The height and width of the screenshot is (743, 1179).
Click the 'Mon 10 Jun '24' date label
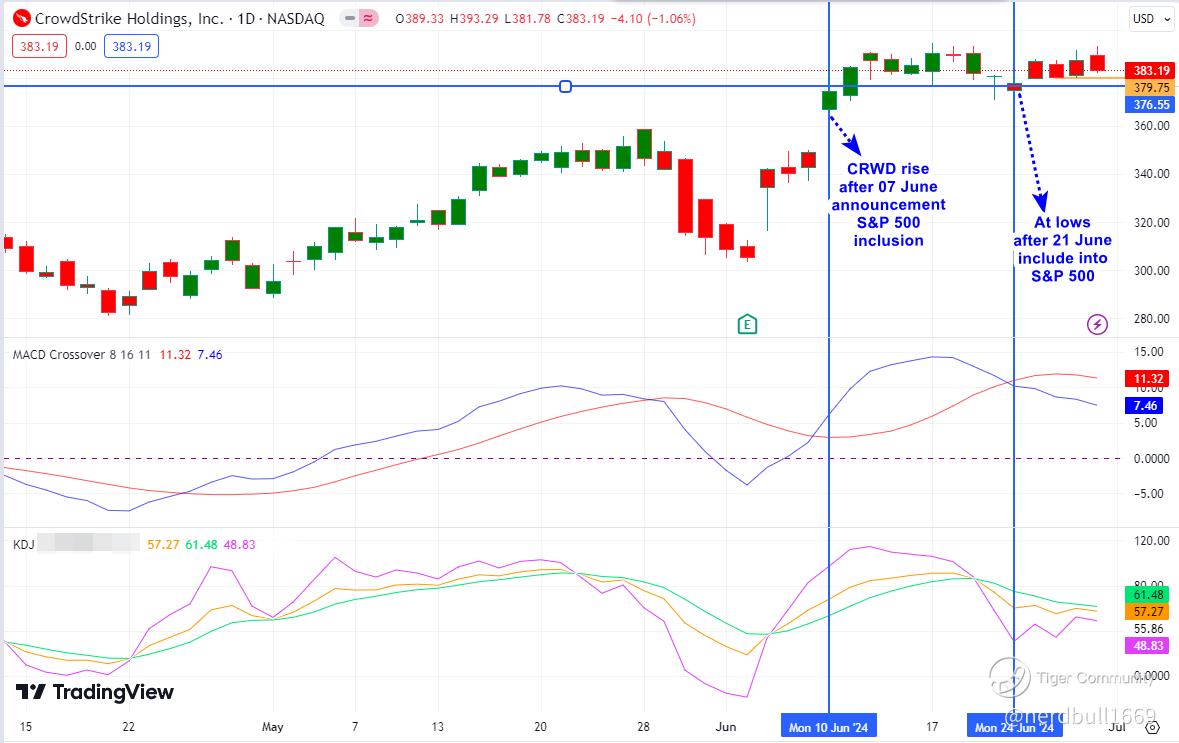coord(829,727)
